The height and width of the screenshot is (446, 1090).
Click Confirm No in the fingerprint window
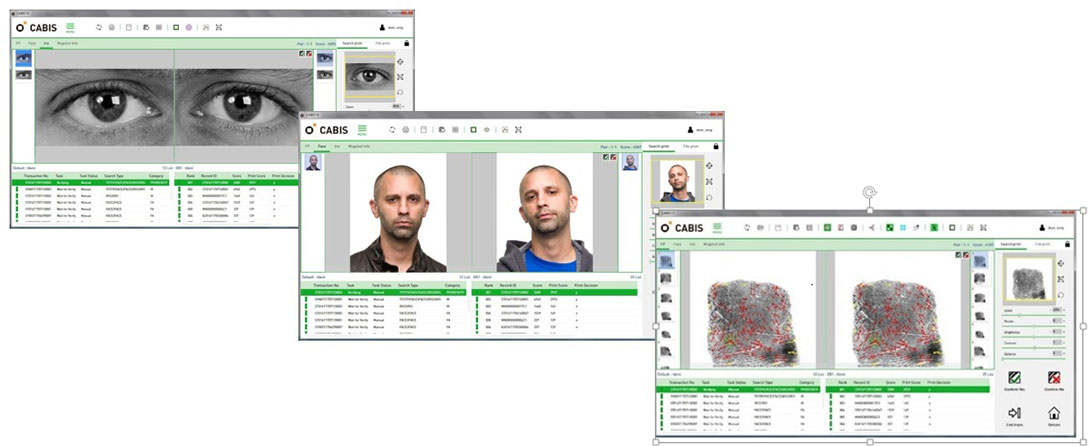(1053, 380)
